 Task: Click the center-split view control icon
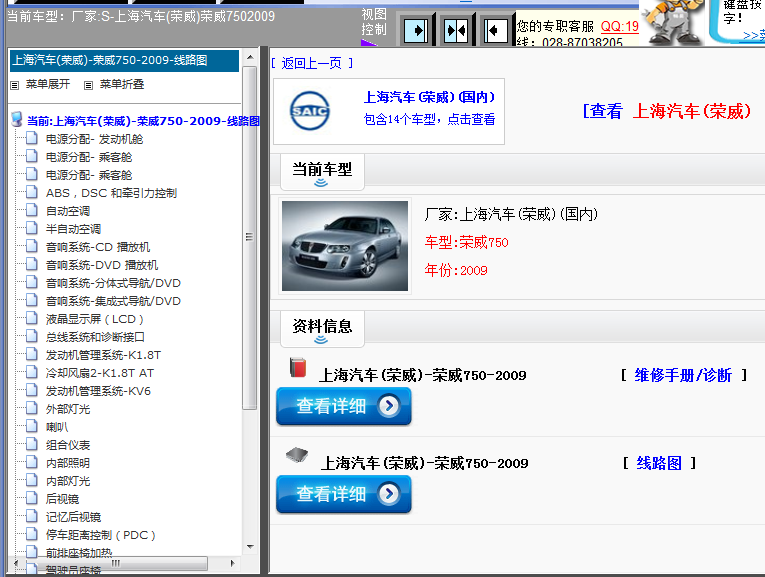click(456, 31)
